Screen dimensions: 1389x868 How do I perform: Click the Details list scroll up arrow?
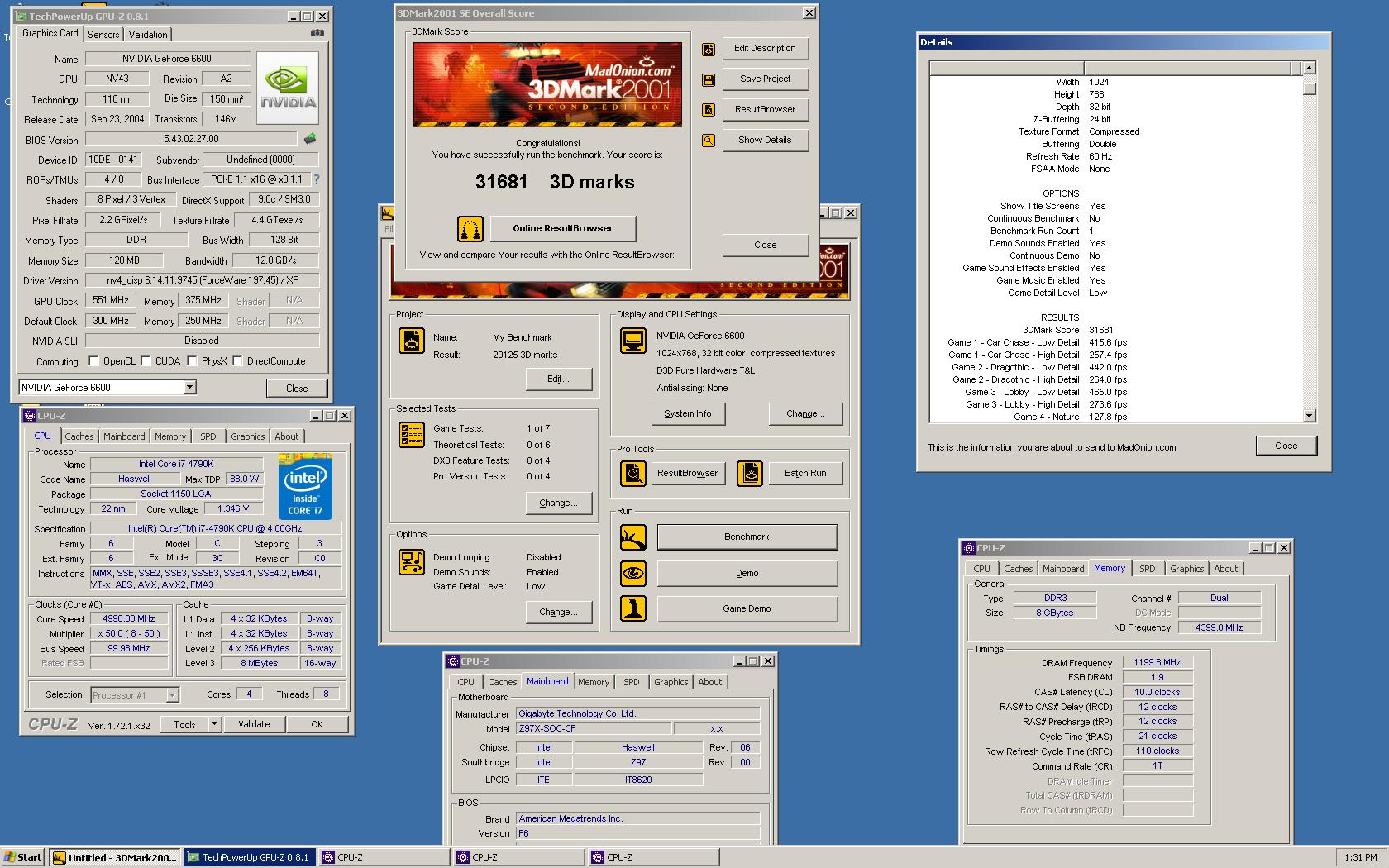(1309, 69)
